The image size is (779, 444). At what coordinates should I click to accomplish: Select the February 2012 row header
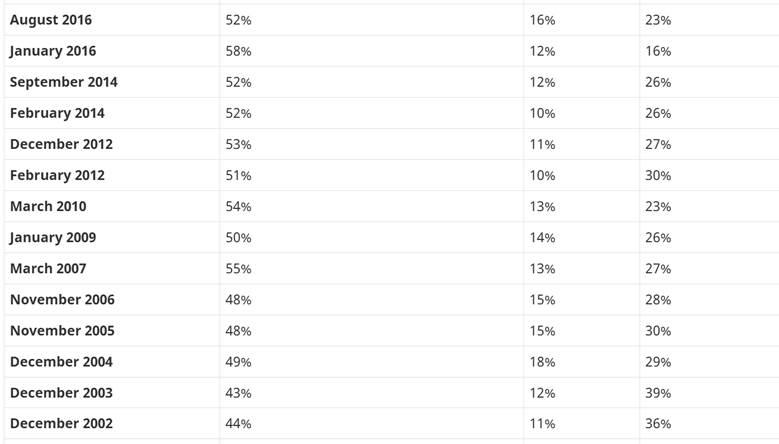(x=57, y=175)
